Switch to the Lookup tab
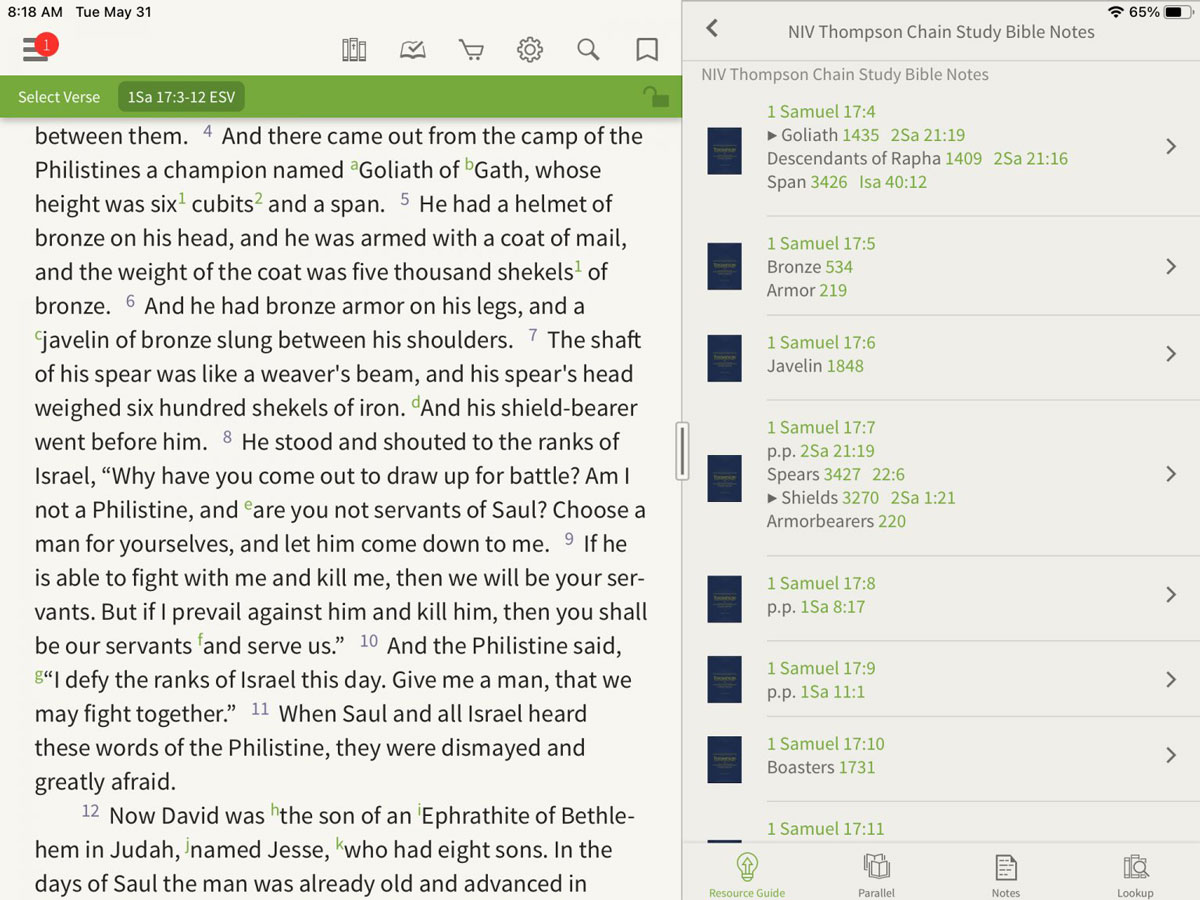Image resolution: width=1200 pixels, height=900 pixels. point(1135,875)
